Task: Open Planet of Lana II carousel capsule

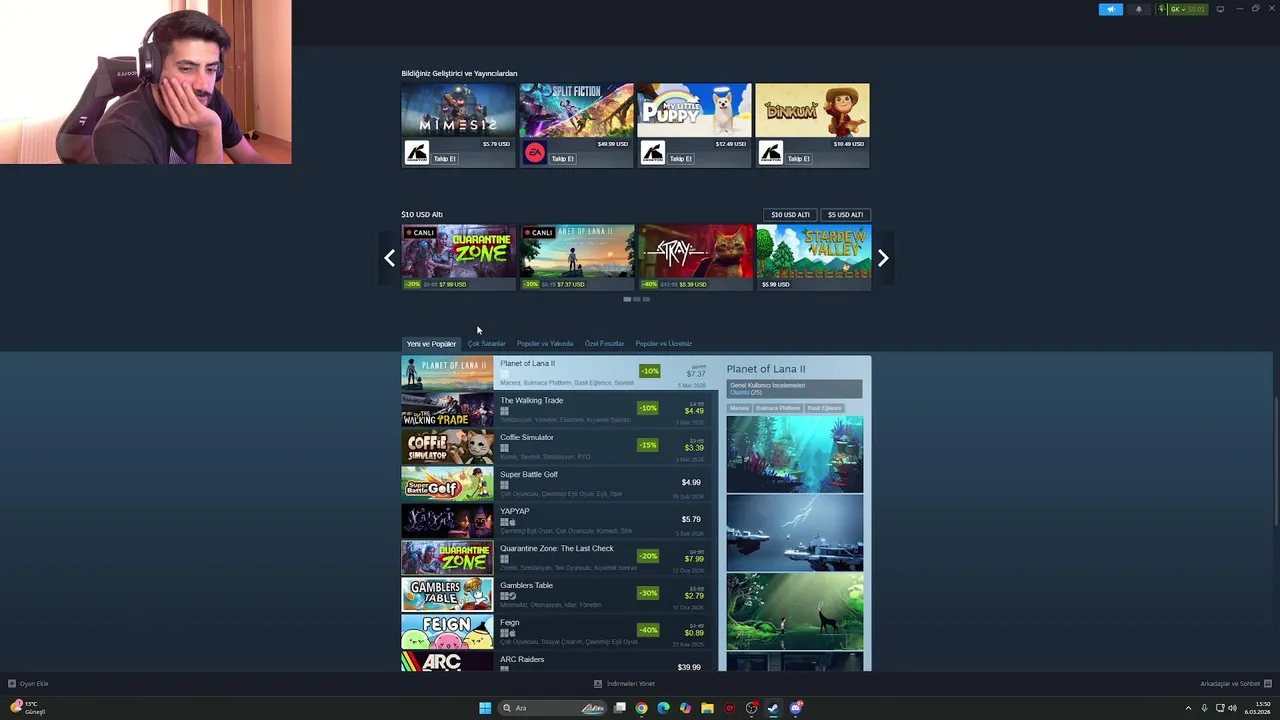Action: [x=577, y=257]
